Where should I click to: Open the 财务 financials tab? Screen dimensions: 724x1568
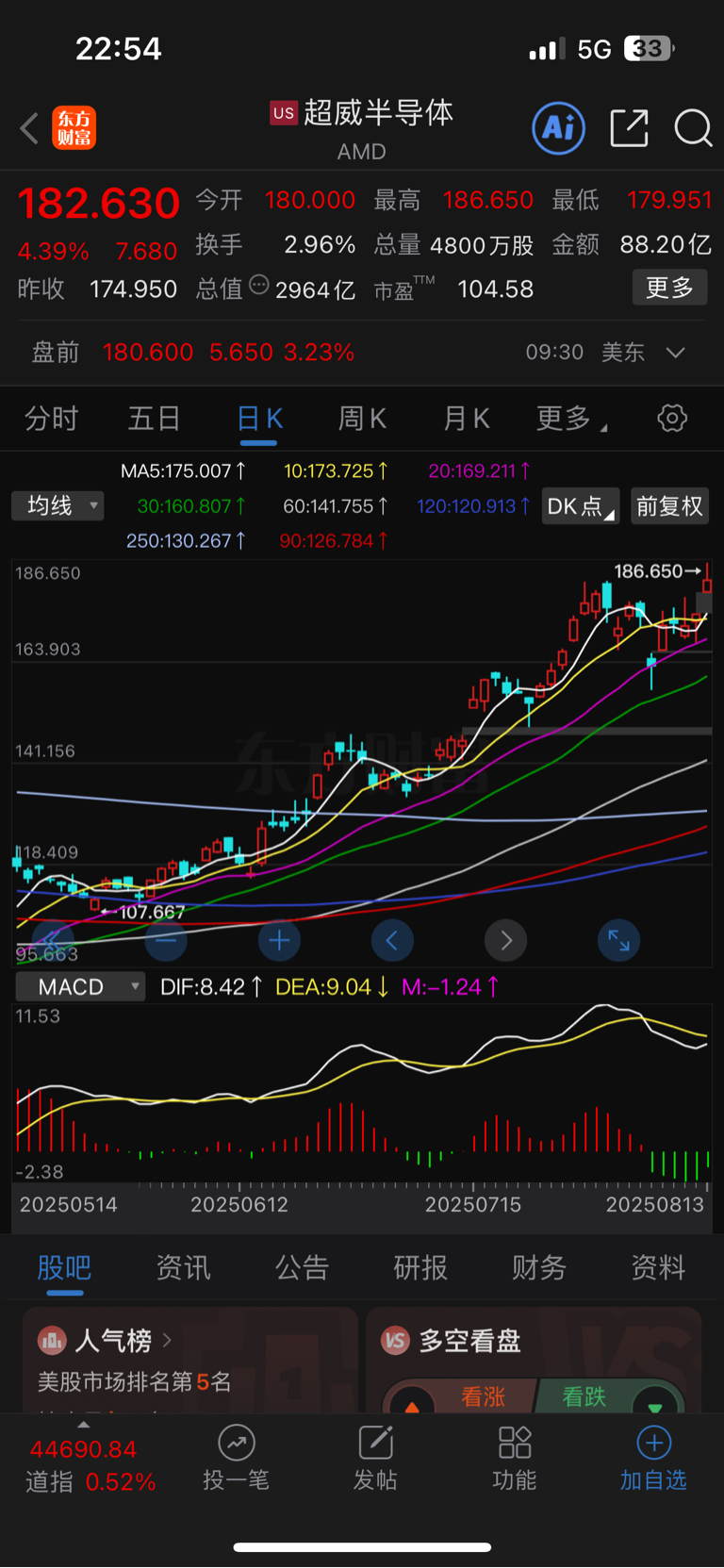(x=539, y=1267)
